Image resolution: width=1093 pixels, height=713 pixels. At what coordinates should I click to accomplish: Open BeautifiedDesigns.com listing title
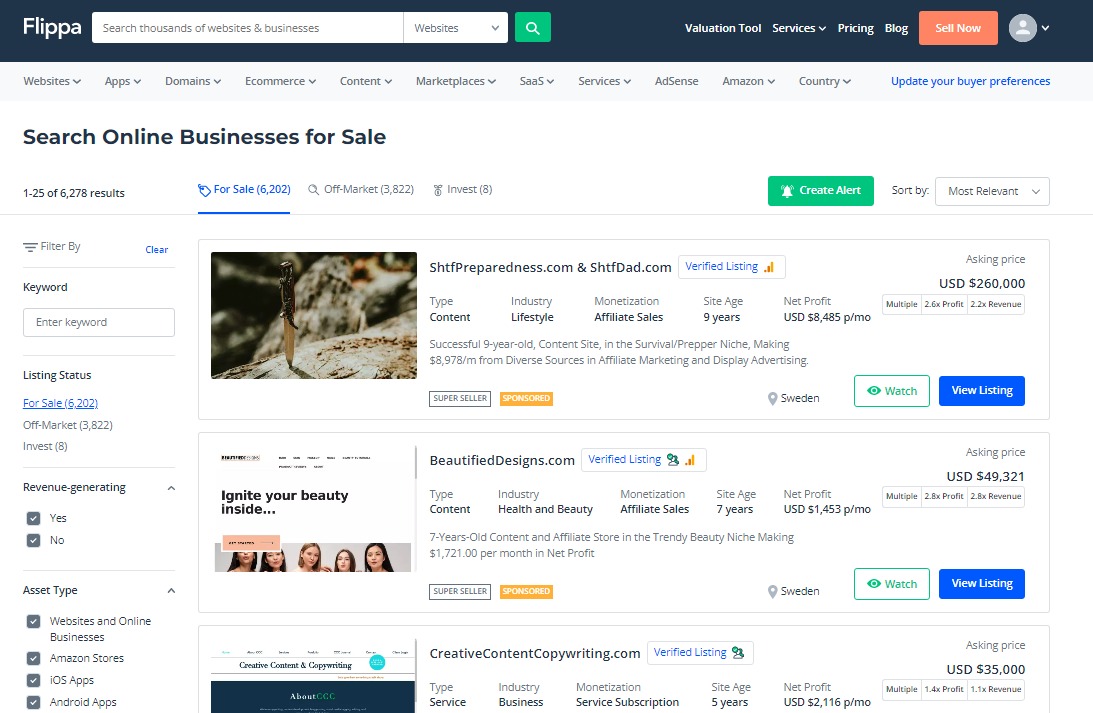coord(502,461)
